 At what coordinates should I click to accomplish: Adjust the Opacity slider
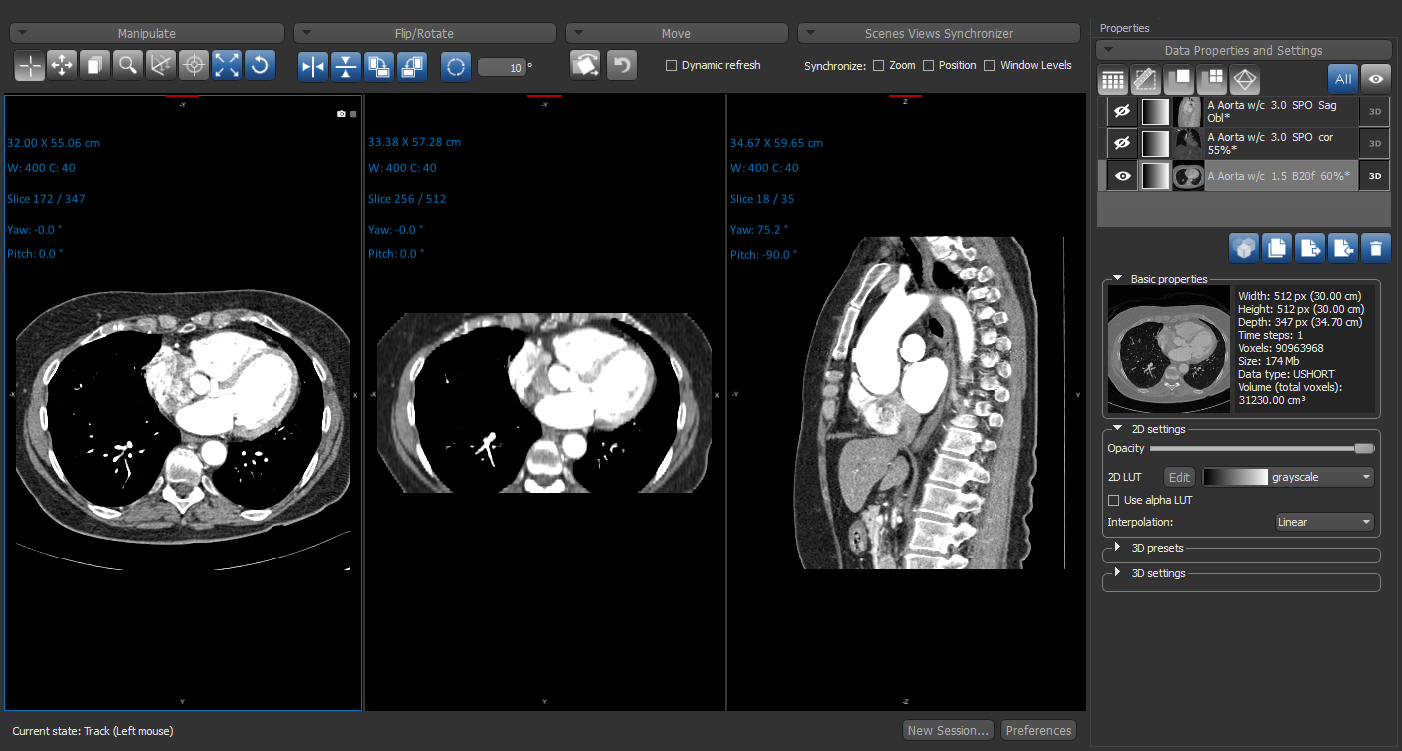tap(1362, 449)
